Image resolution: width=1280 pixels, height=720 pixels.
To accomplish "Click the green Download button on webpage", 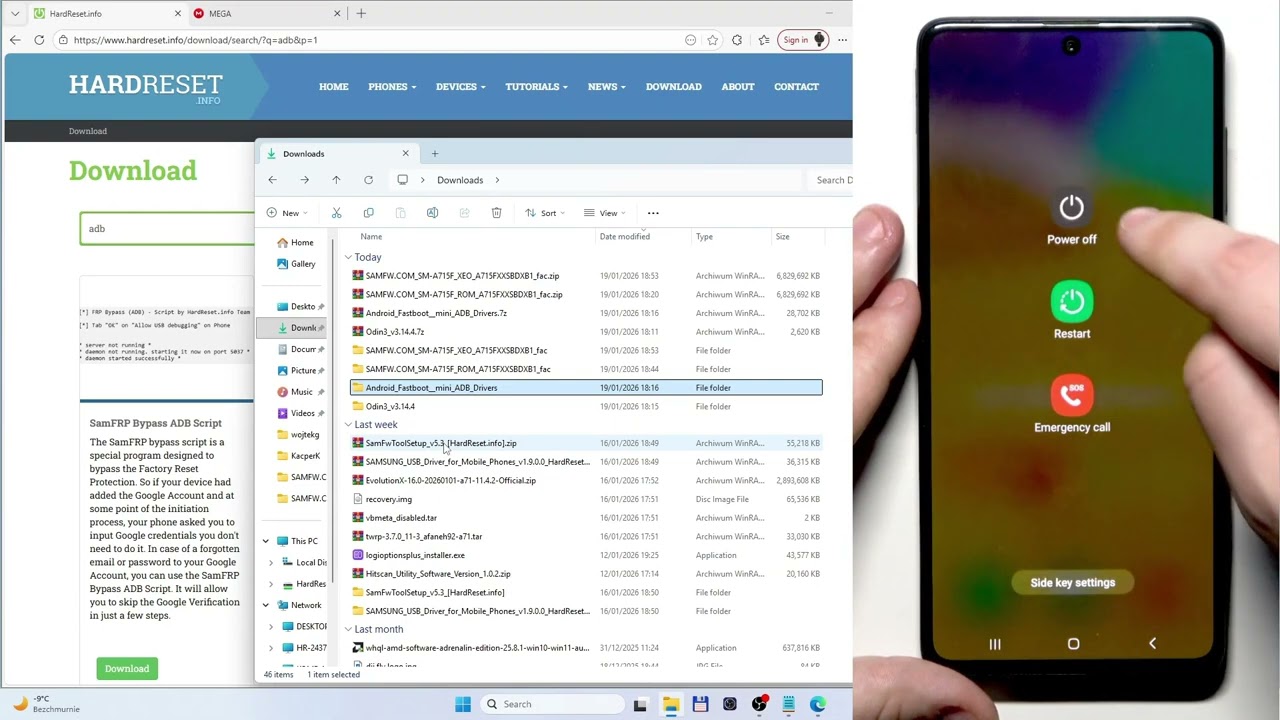I will [127, 669].
